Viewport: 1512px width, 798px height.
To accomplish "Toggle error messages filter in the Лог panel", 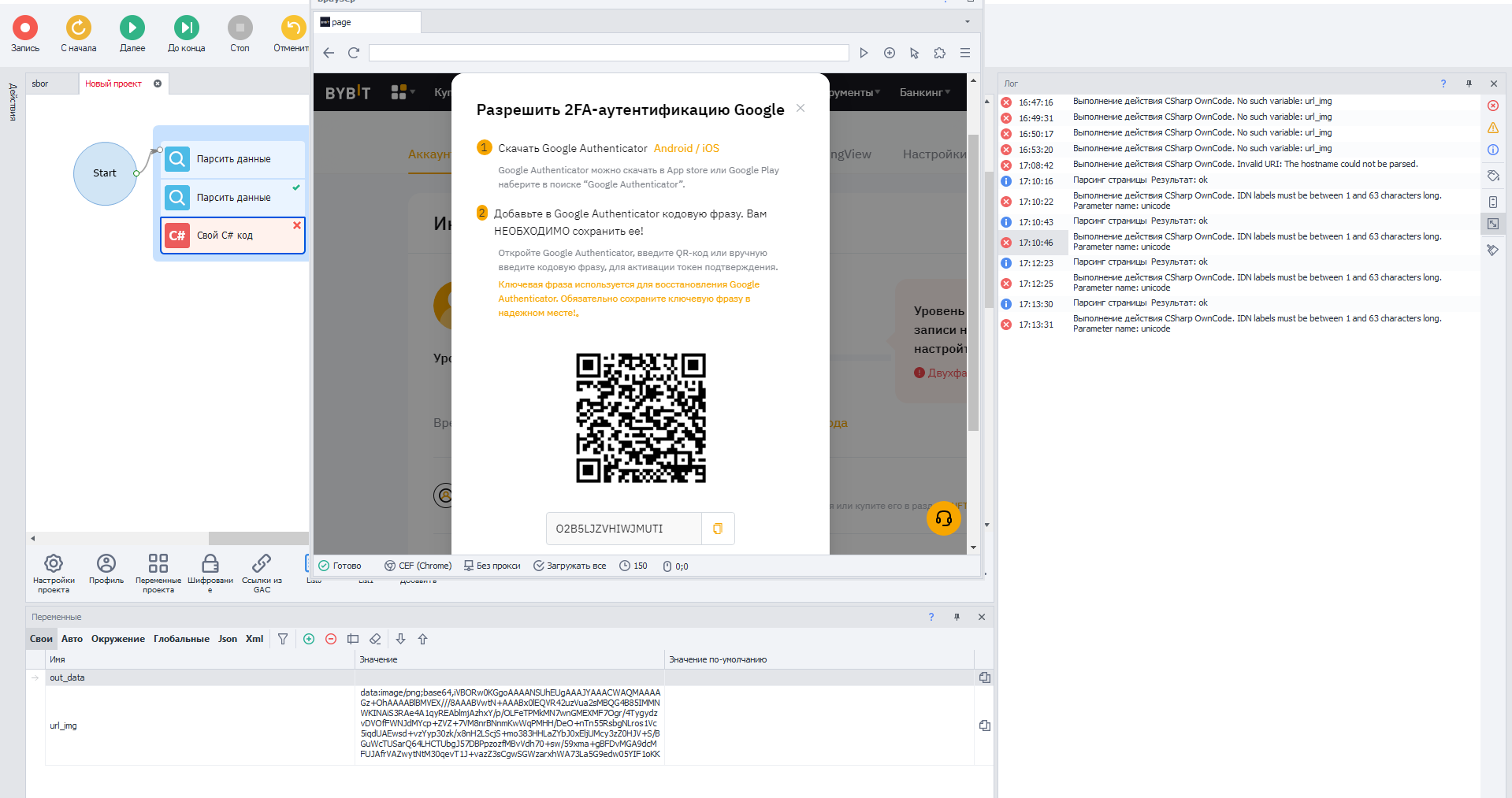I will tap(1493, 106).
